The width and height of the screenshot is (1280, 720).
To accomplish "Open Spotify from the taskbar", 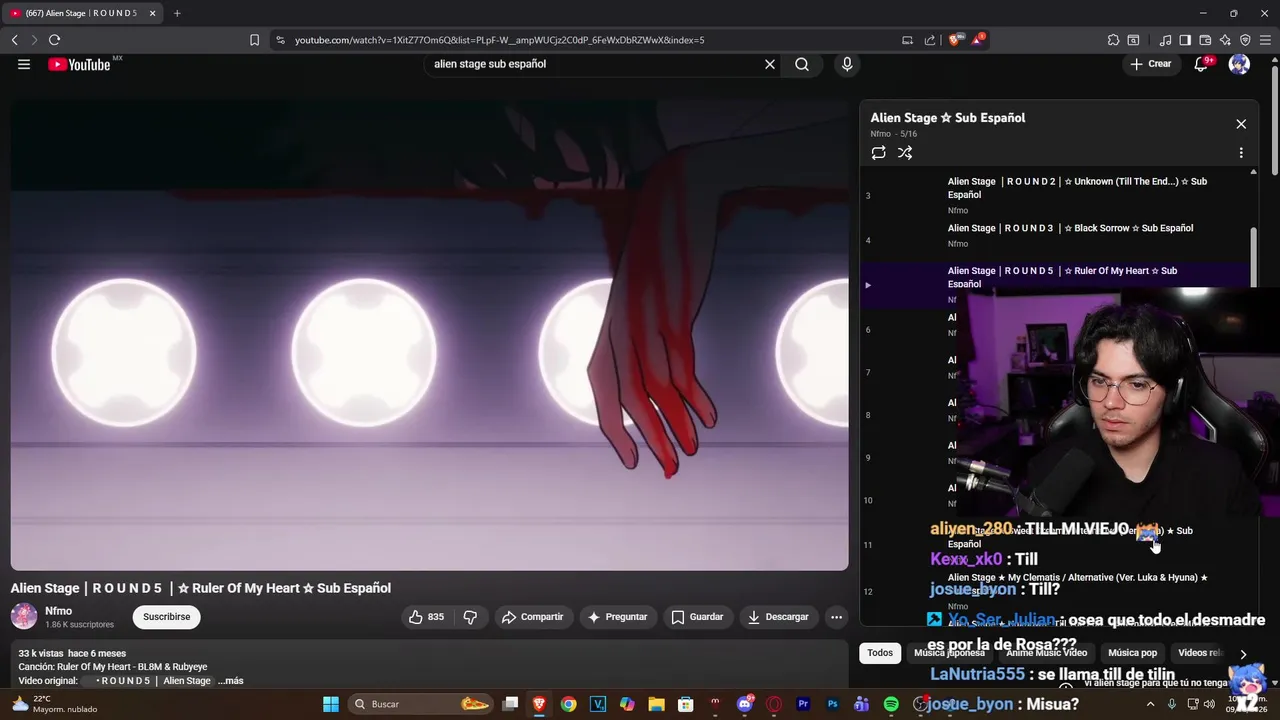I will (x=891, y=704).
